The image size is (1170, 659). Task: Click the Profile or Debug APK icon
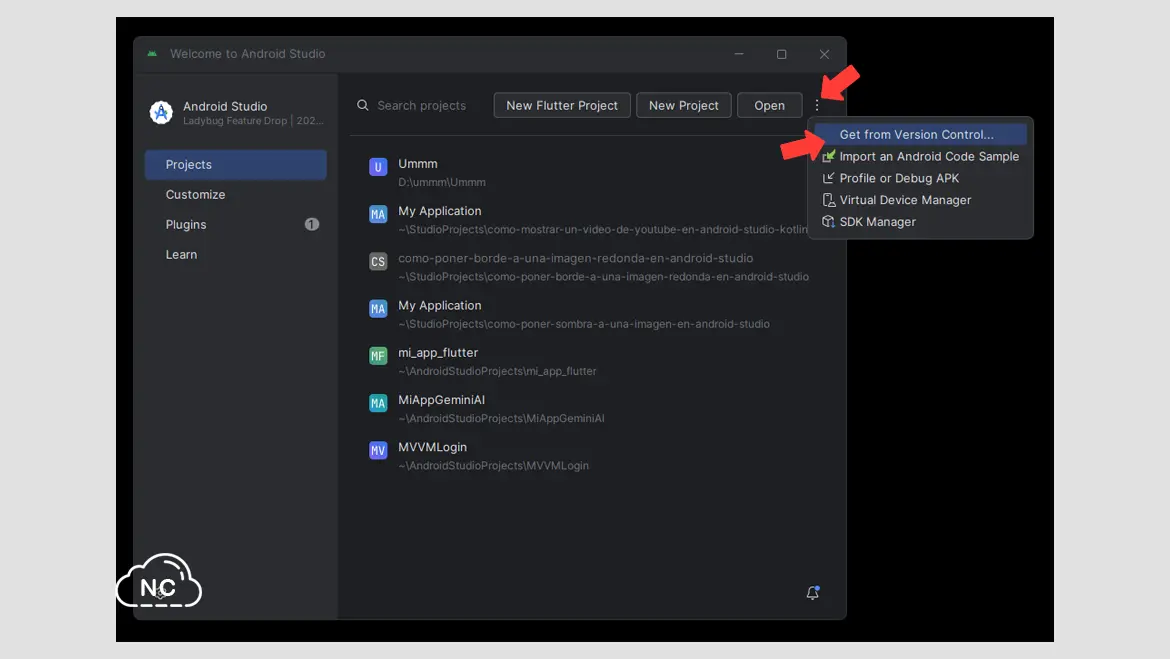pos(828,178)
